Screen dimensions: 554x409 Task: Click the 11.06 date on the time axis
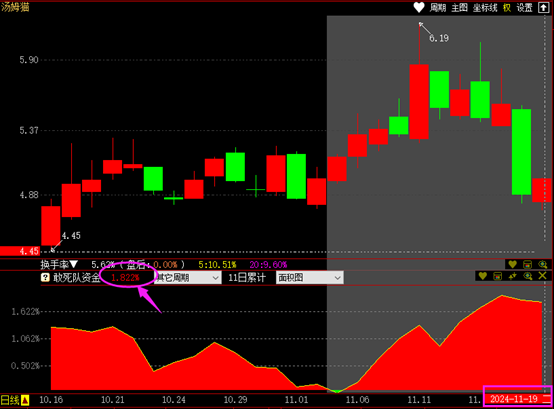[358, 400]
